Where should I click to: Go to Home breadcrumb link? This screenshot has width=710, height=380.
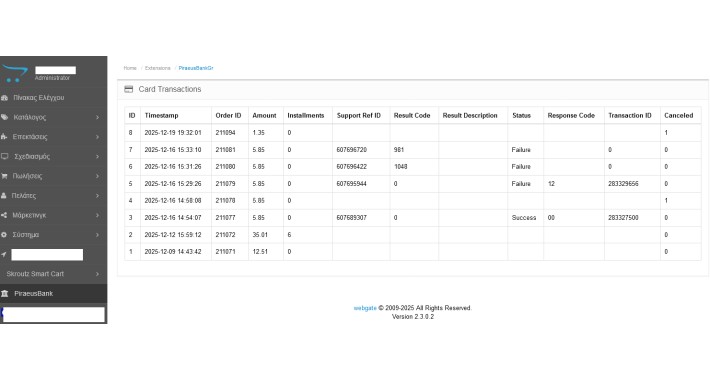click(130, 68)
